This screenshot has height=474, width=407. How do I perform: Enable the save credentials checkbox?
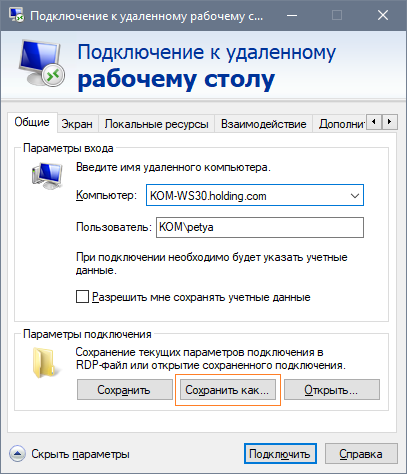pos(82,297)
